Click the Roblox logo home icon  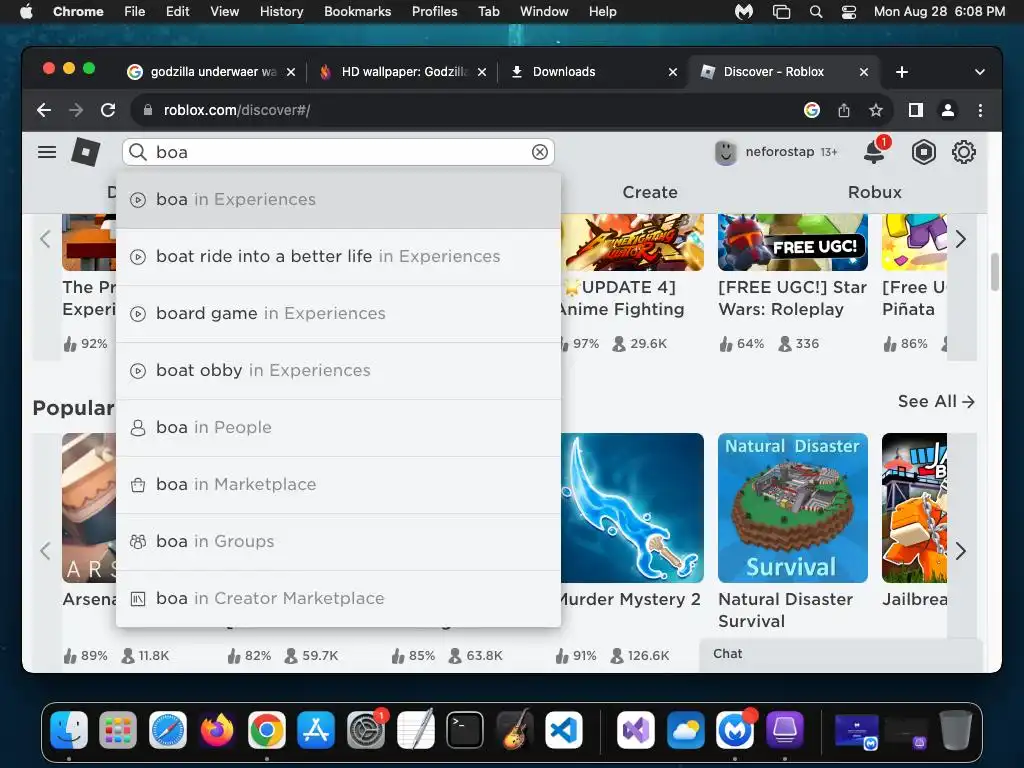click(86, 152)
